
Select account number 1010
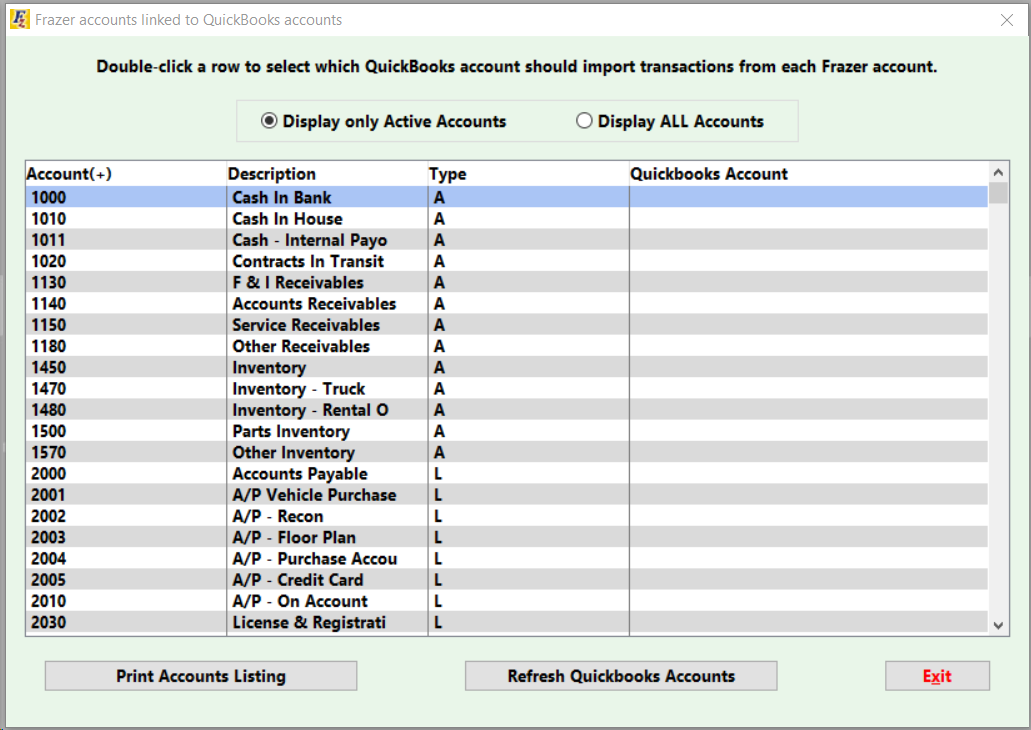(x=49, y=218)
